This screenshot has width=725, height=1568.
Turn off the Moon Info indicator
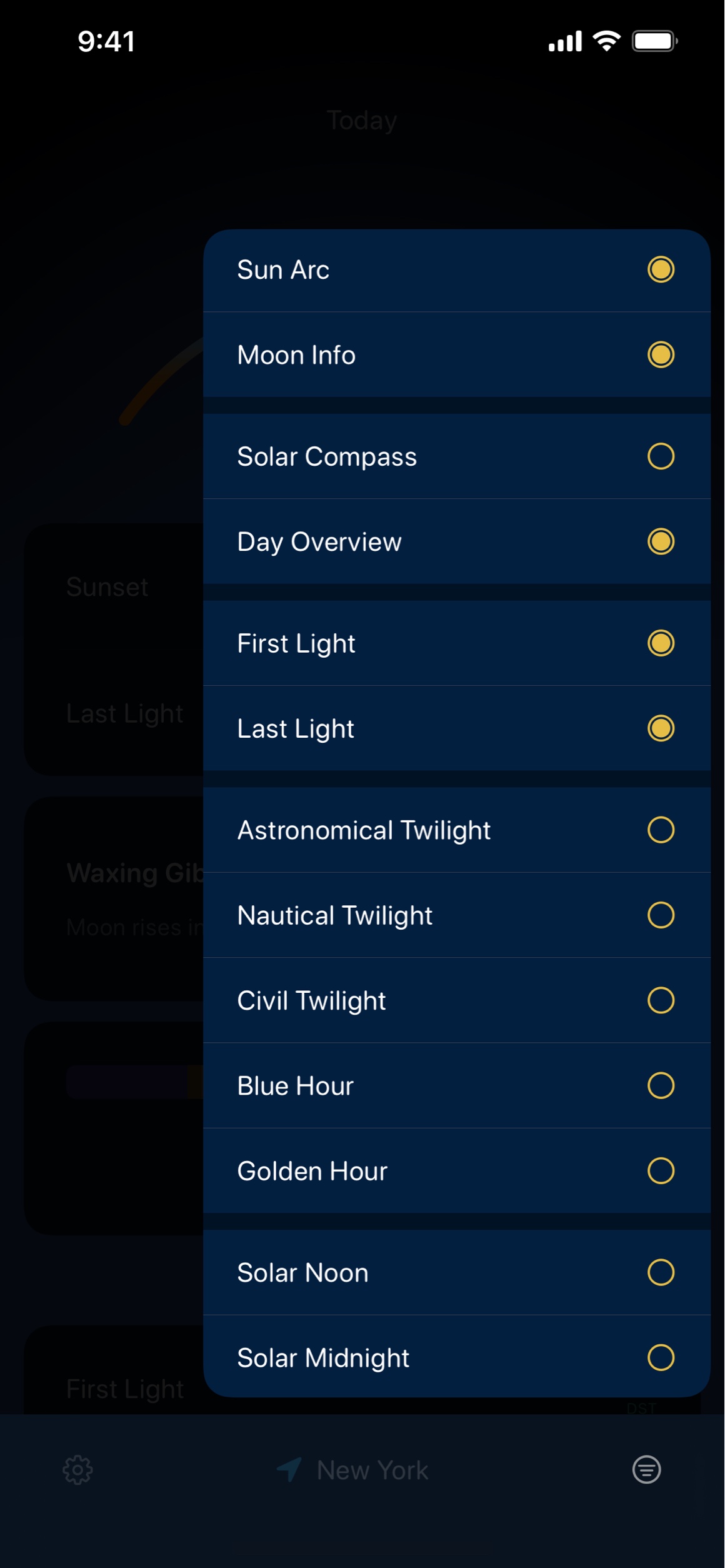(x=661, y=355)
